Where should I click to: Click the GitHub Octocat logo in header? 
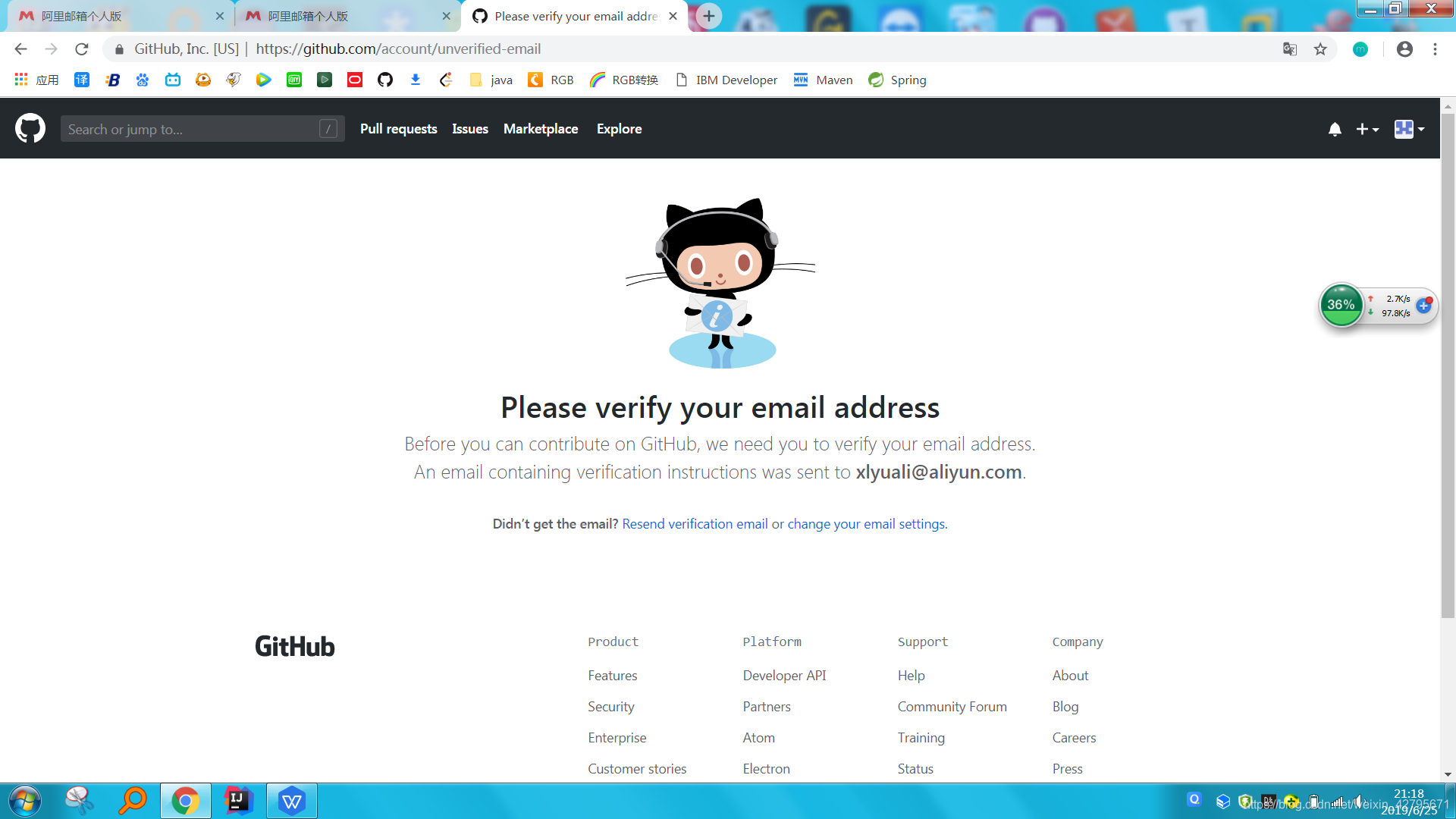[x=30, y=129]
